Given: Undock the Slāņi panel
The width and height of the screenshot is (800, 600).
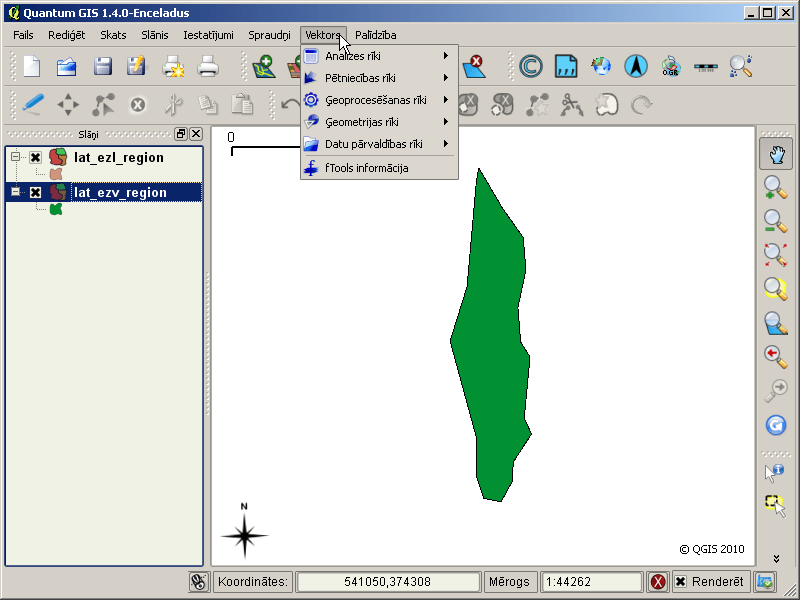Looking at the screenshot, I should [x=181, y=134].
